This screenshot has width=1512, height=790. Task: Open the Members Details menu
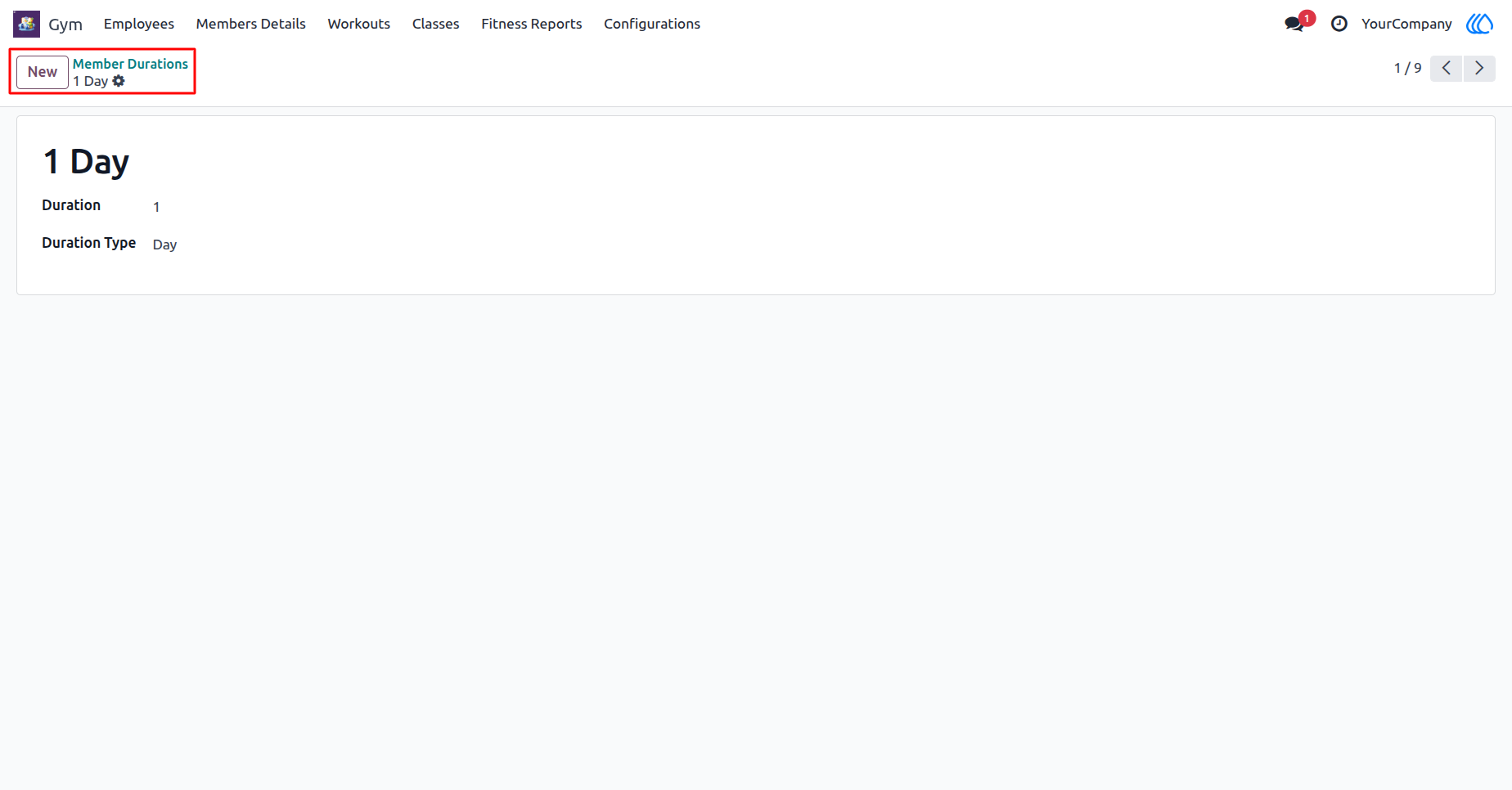(250, 24)
